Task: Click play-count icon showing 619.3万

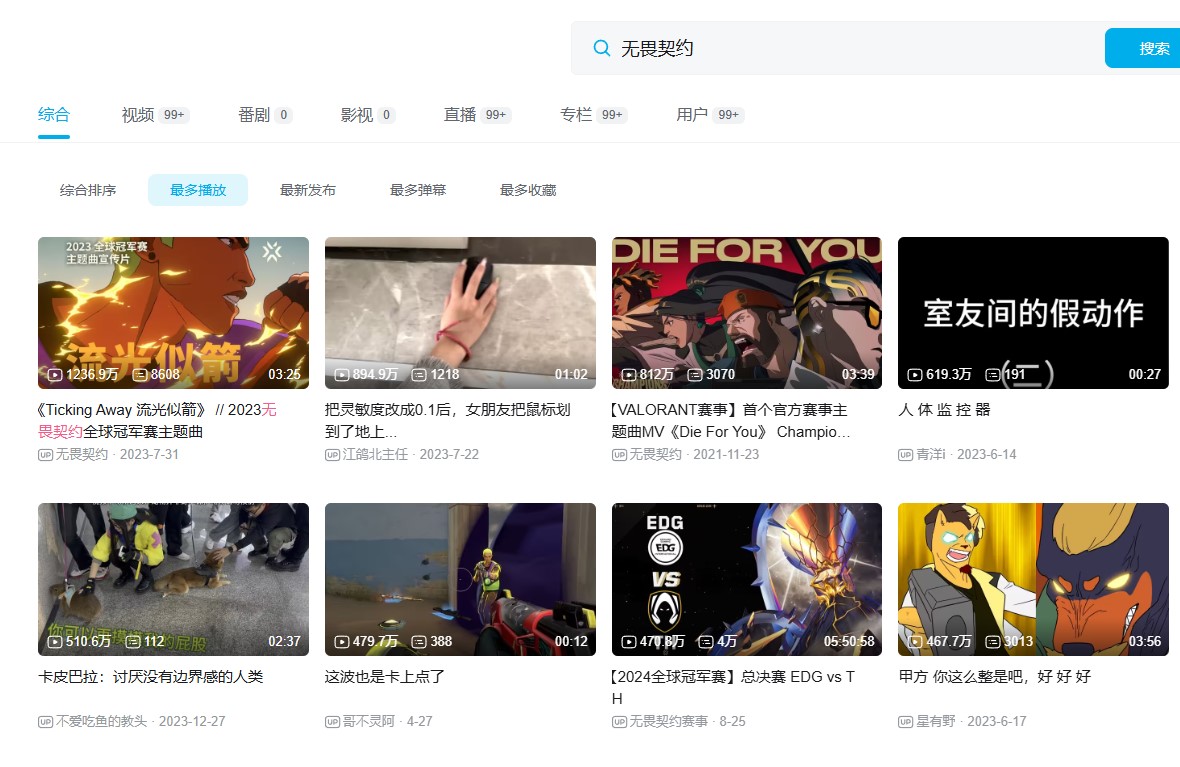Action: click(x=915, y=375)
